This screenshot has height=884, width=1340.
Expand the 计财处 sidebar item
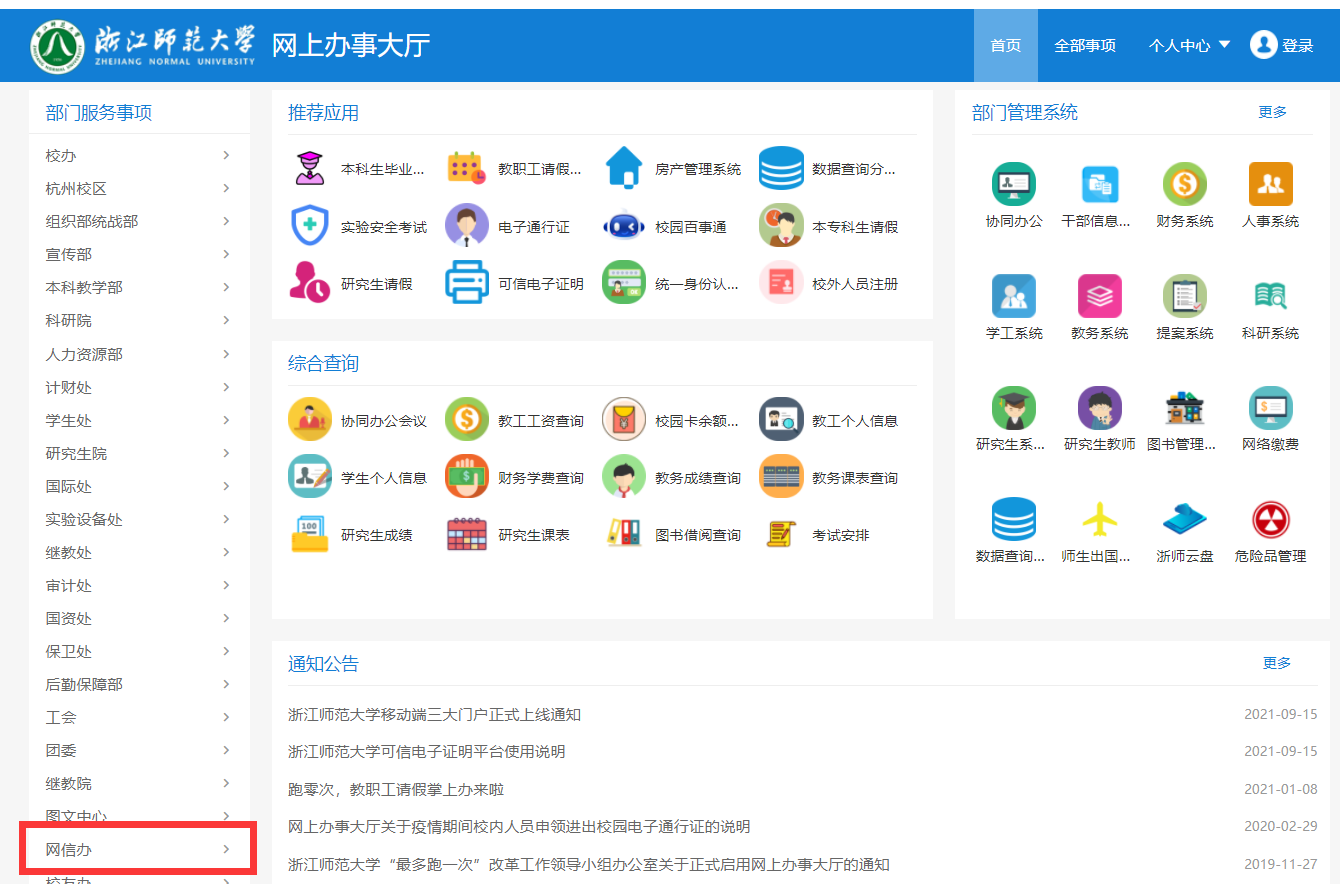[139, 387]
